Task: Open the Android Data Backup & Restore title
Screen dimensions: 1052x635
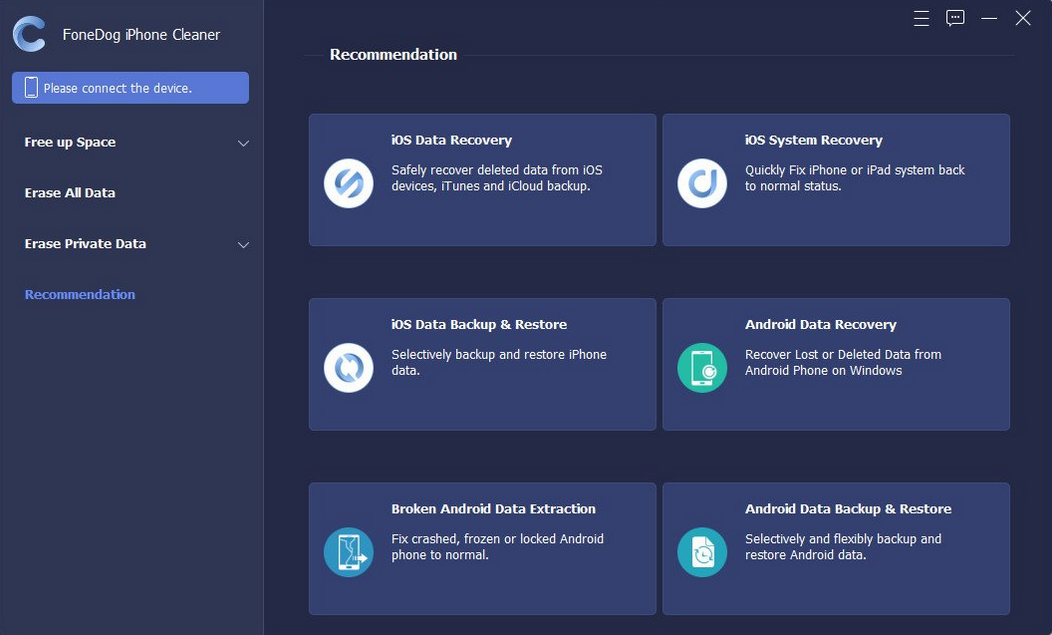Action: pyautogui.click(x=848, y=509)
